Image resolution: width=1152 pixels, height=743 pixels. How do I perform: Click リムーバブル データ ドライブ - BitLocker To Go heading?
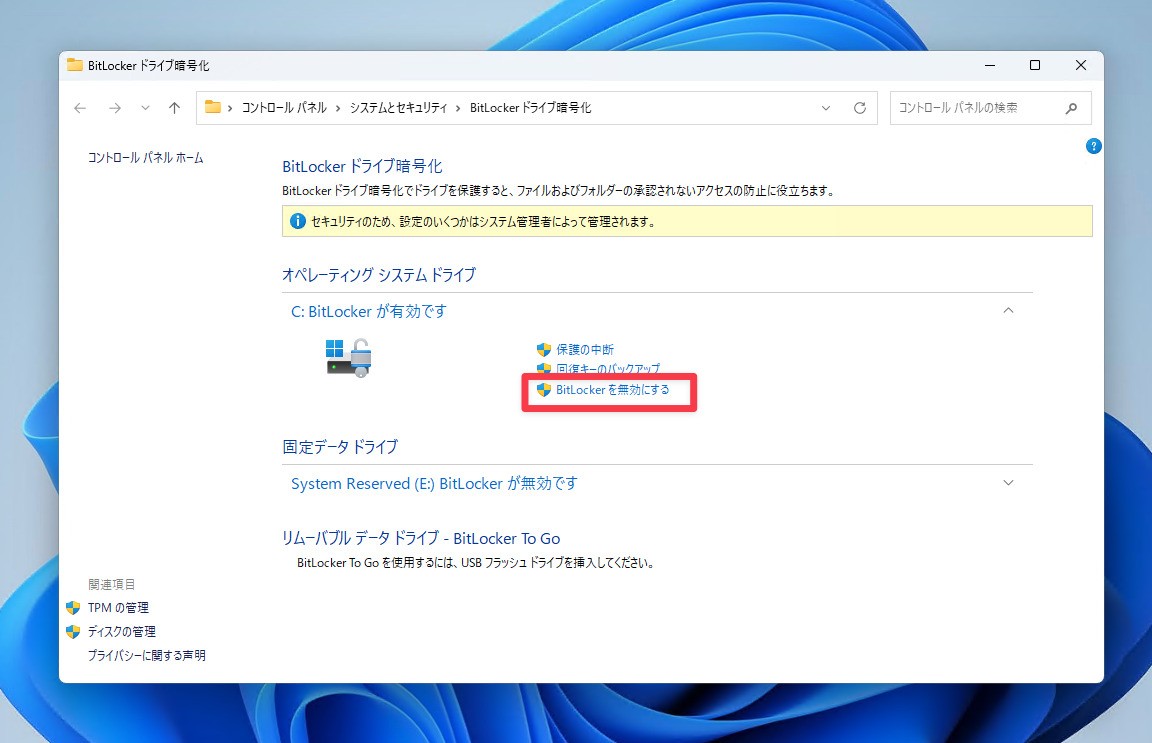[421, 538]
